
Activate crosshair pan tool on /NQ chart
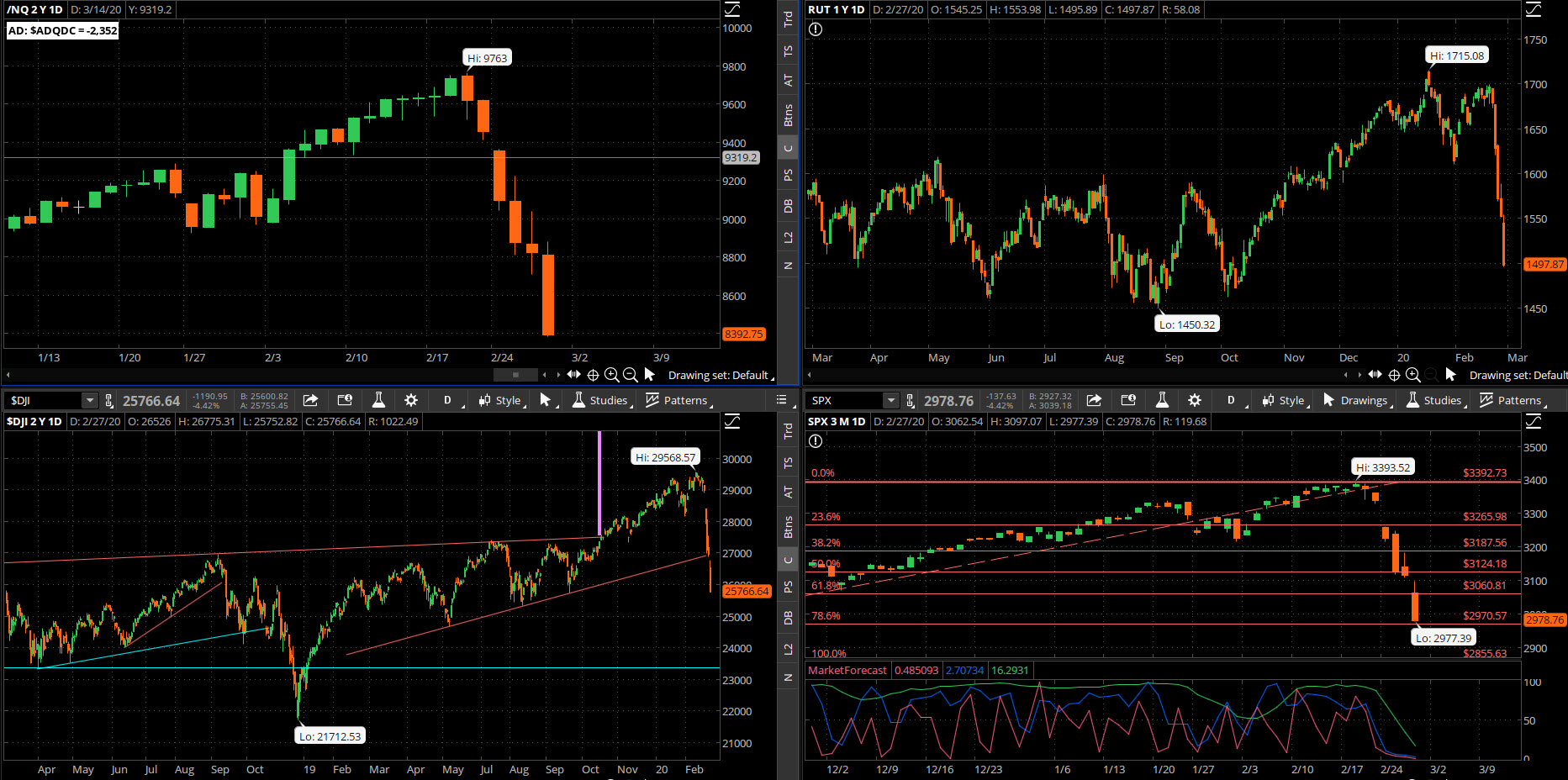593,375
